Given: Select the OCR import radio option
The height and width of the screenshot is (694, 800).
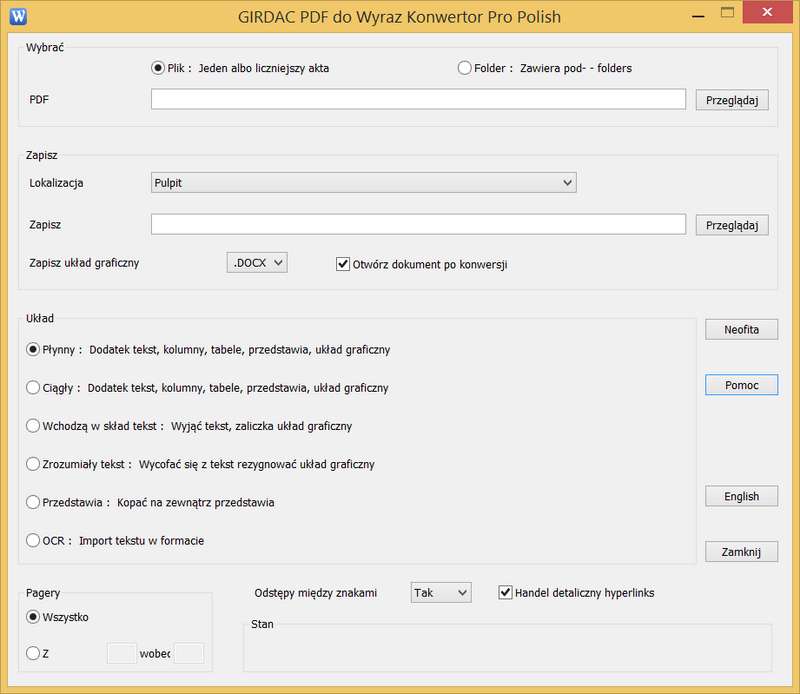Looking at the screenshot, I should [33, 541].
